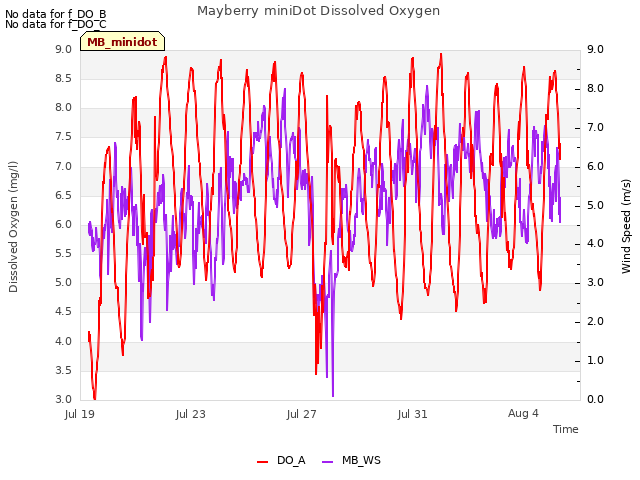The height and width of the screenshot is (480, 640).
Task: Click the MB_WS legend entry
Action: pyautogui.click(x=351, y=460)
